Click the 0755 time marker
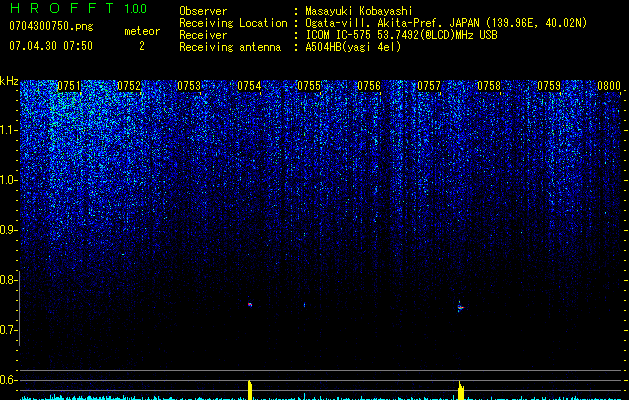The width and height of the screenshot is (629, 400). [x=309, y=86]
